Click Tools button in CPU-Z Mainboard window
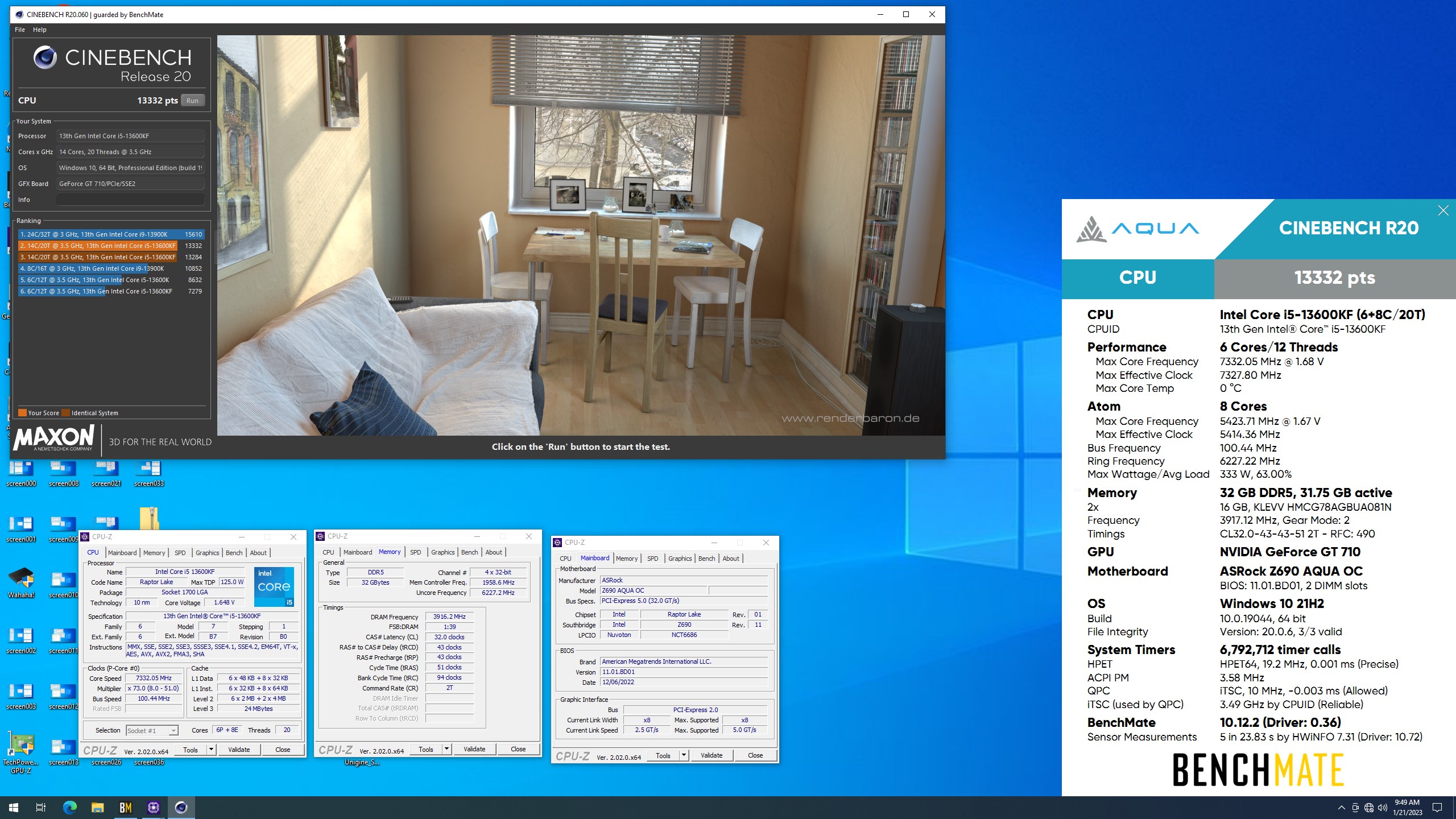The height and width of the screenshot is (819, 1456). (663, 755)
